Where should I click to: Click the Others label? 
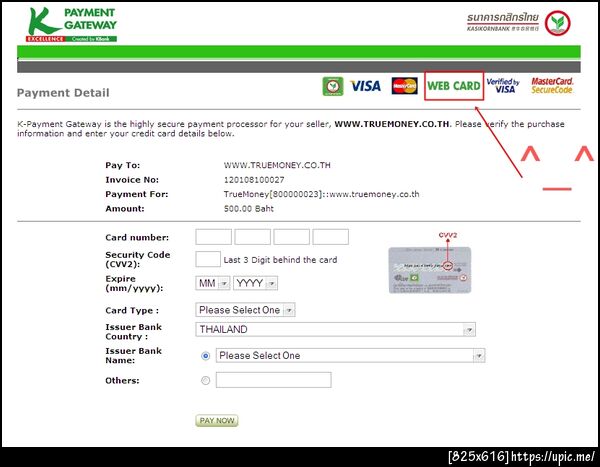(x=122, y=380)
